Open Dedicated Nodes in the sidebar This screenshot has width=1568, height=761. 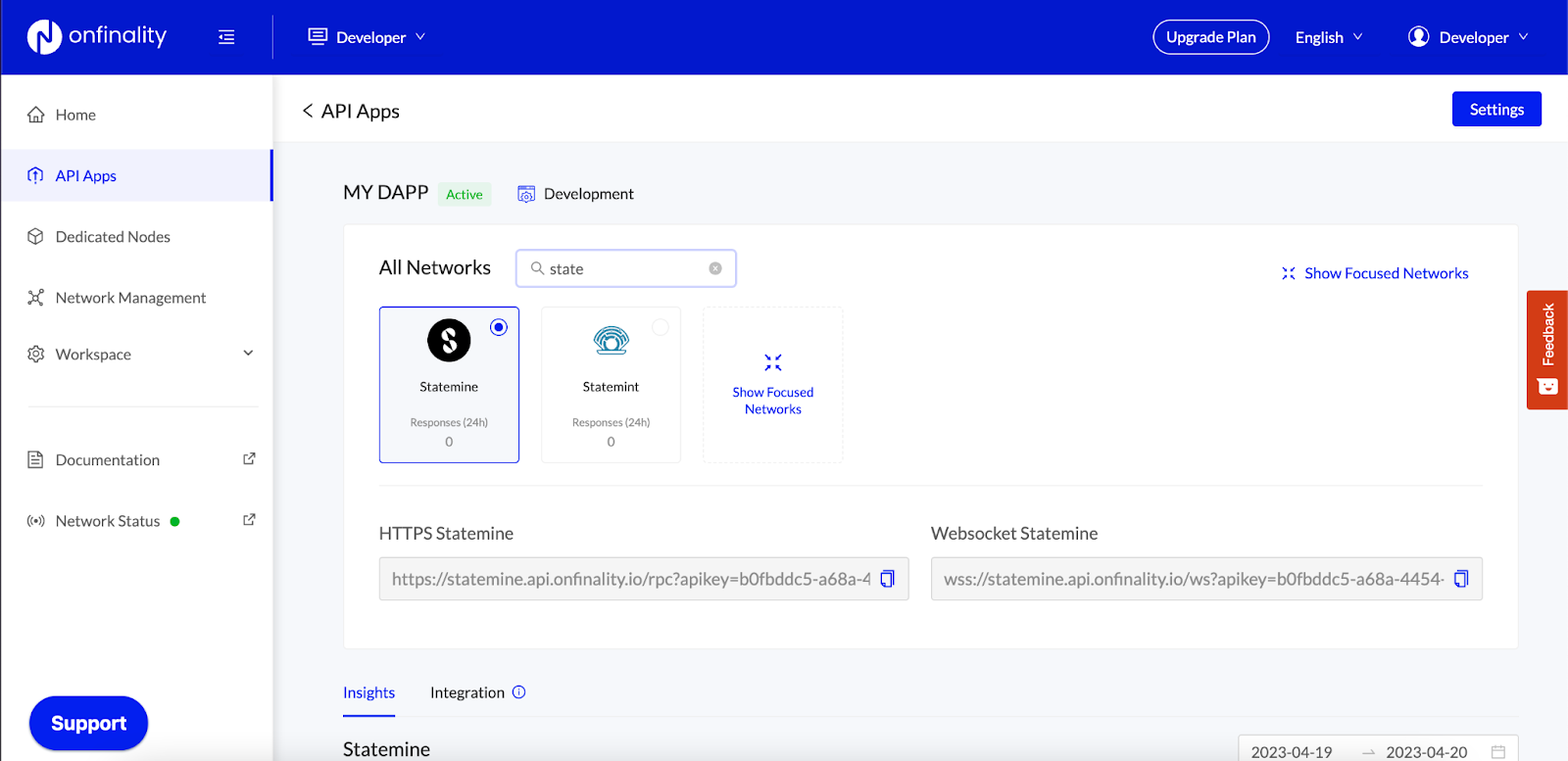pos(136,236)
